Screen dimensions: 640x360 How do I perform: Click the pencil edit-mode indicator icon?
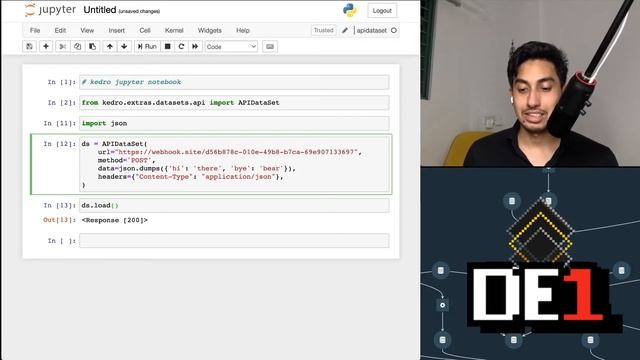pyautogui.click(x=345, y=30)
